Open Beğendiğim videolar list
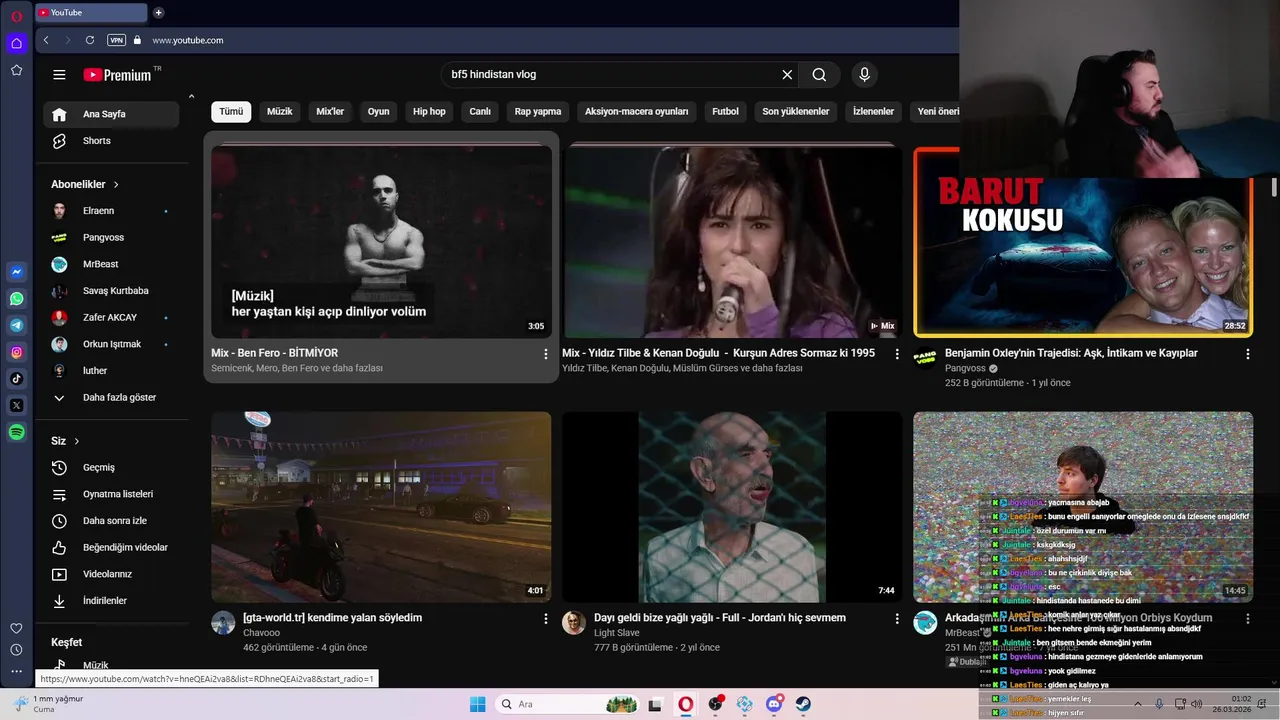1280x720 pixels. 111,548
